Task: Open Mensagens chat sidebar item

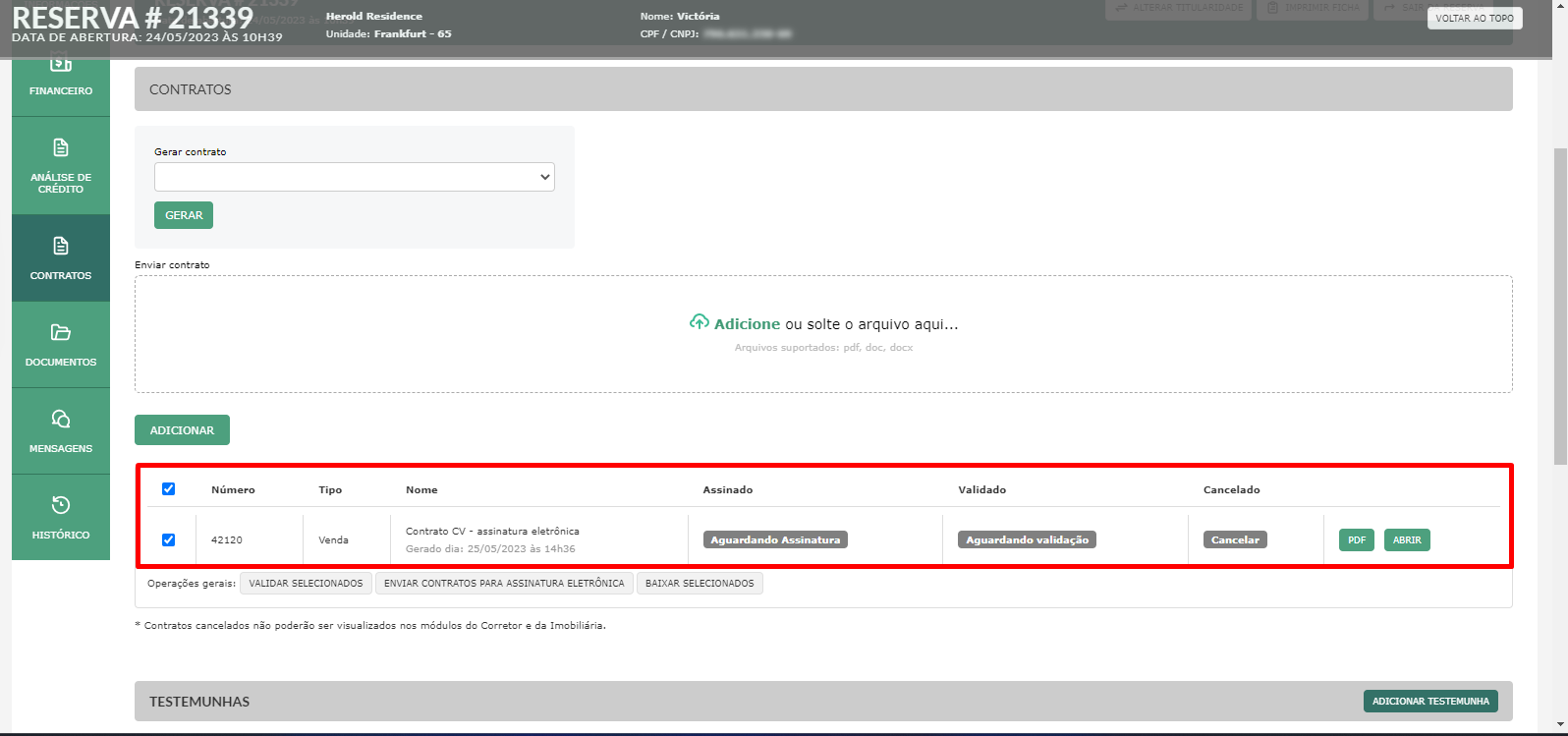Action: pyautogui.click(x=61, y=431)
